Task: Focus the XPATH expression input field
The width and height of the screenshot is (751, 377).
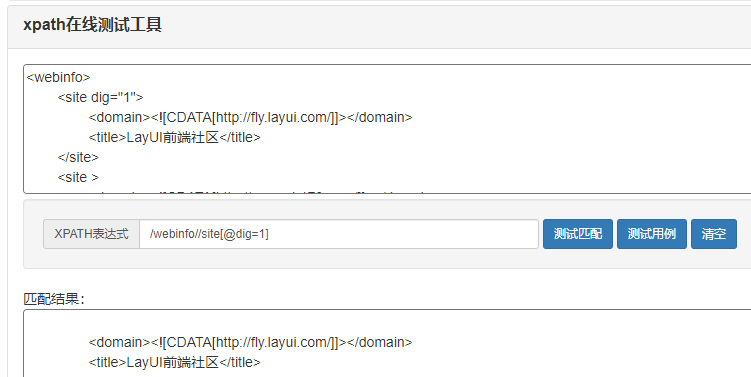Action: point(339,234)
